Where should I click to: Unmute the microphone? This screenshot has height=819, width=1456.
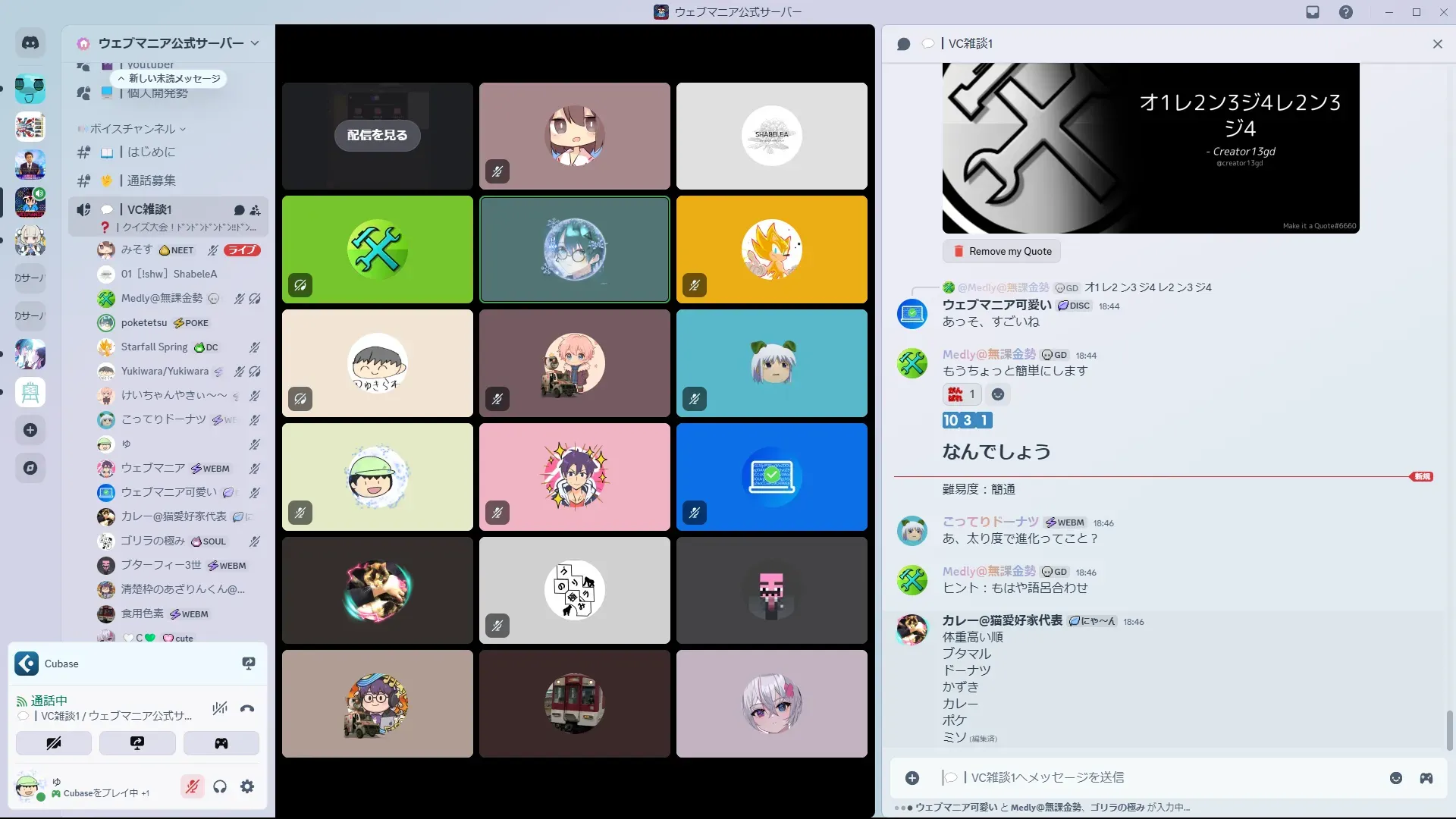[193, 786]
